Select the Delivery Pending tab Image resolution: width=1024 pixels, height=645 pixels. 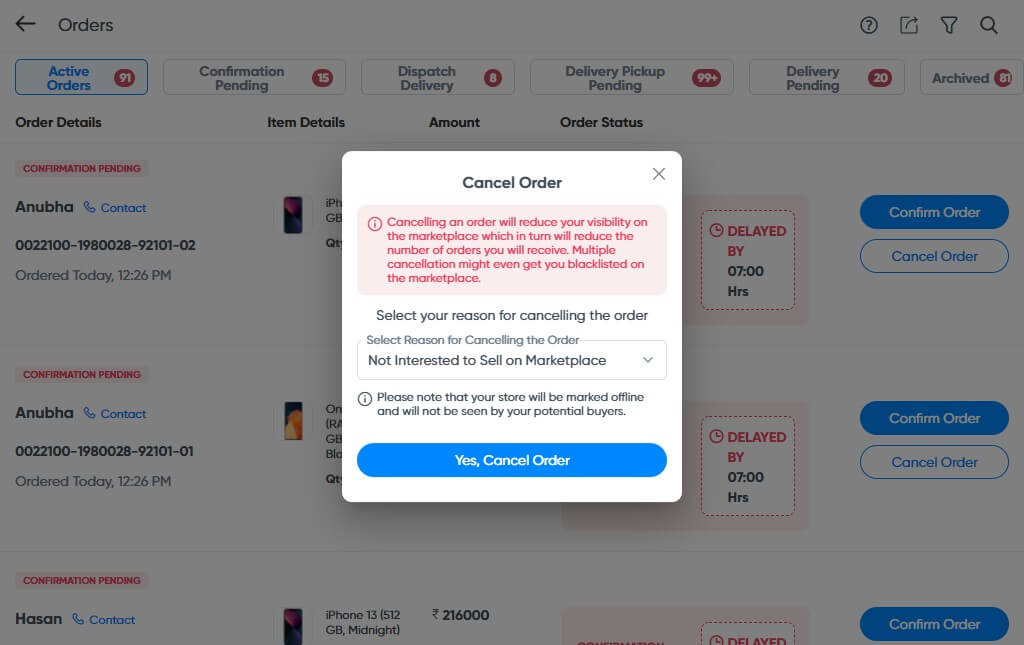825,78
